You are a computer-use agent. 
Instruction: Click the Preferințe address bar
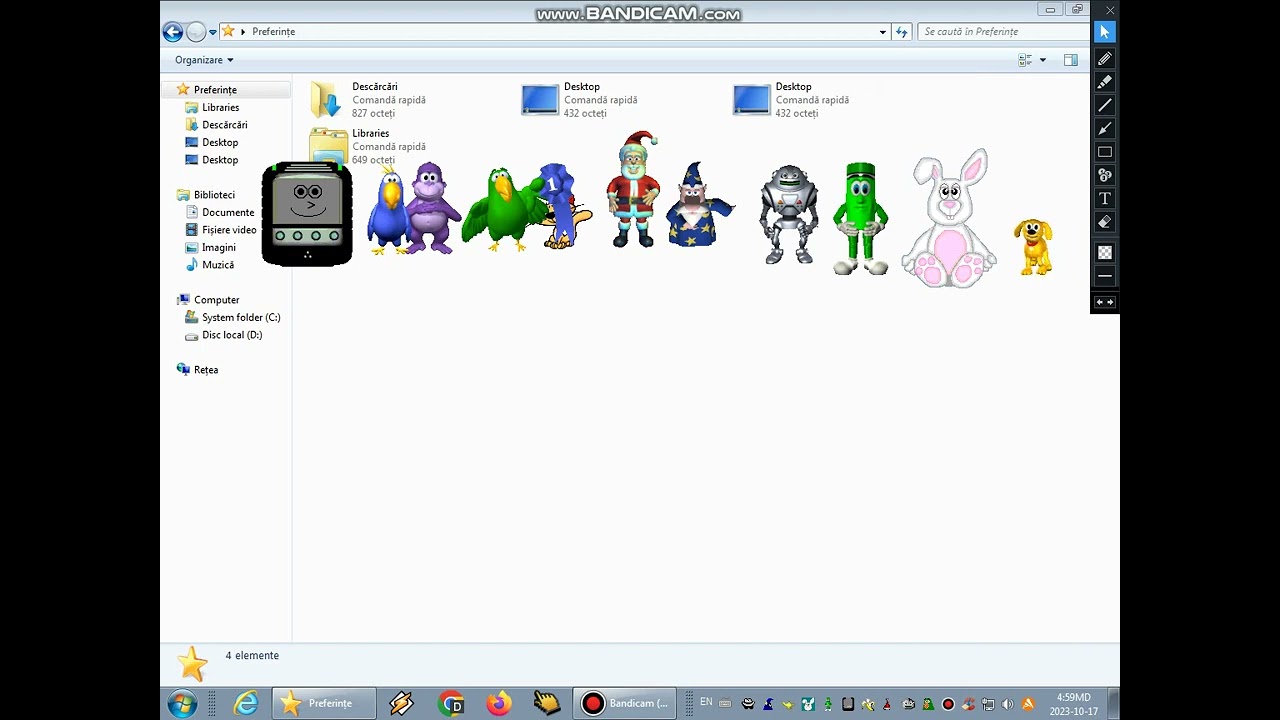pyautogui.click(x=553, y=32)
